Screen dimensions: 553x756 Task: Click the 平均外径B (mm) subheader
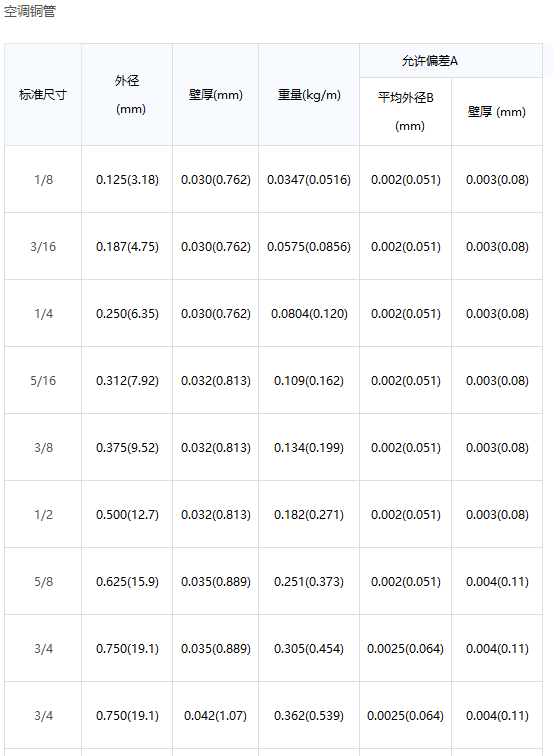[x=405, y=112]
